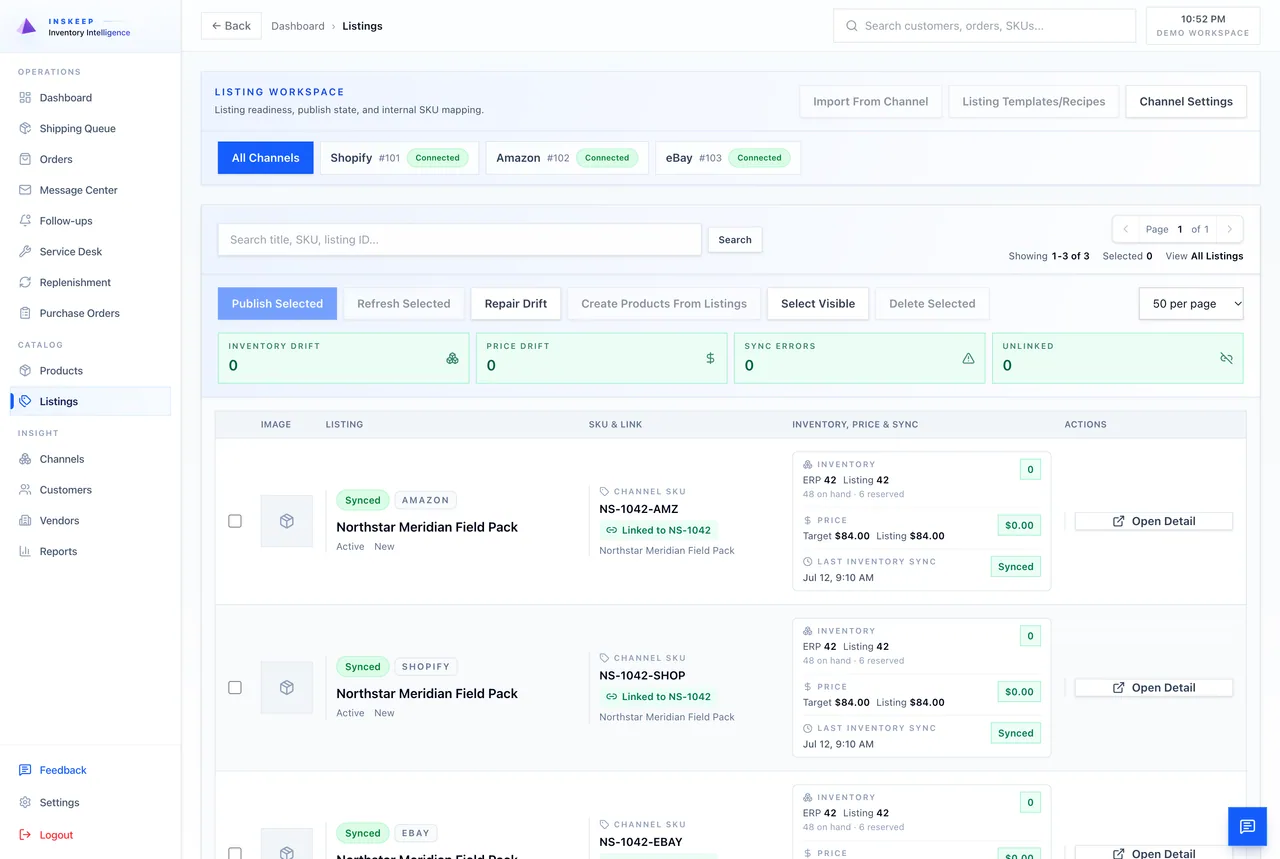
Task: Click the Repair Drift button
Action: click(x=516, y=304)
